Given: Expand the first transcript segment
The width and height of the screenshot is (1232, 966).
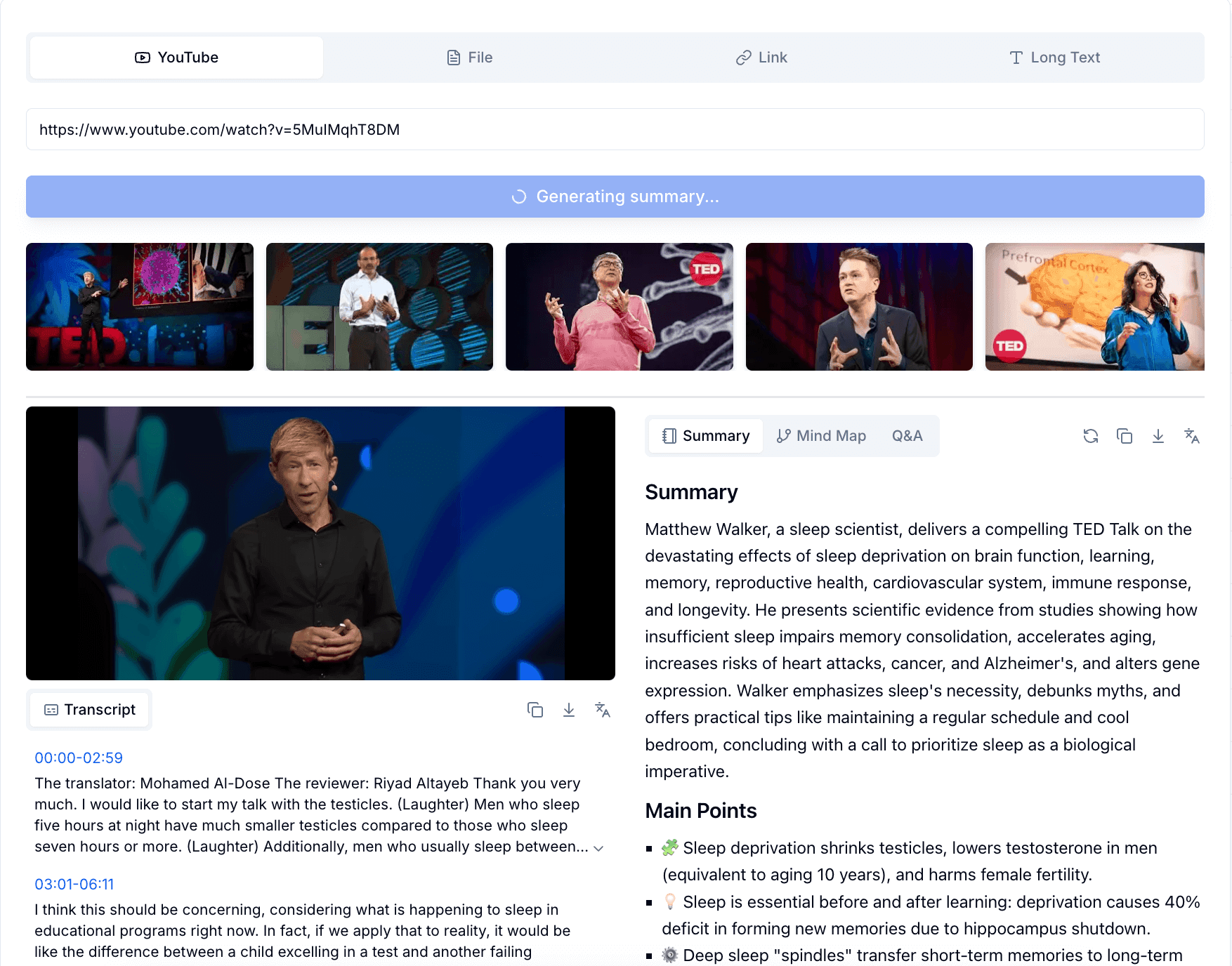Looking at the screenshot, I should click(x=598, y=848).
